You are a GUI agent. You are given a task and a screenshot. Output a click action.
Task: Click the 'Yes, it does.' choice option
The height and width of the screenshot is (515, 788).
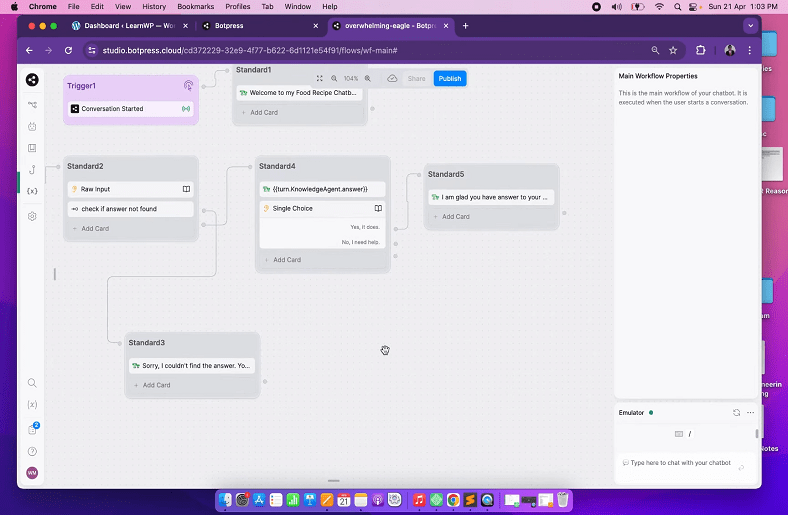(365, 227)
